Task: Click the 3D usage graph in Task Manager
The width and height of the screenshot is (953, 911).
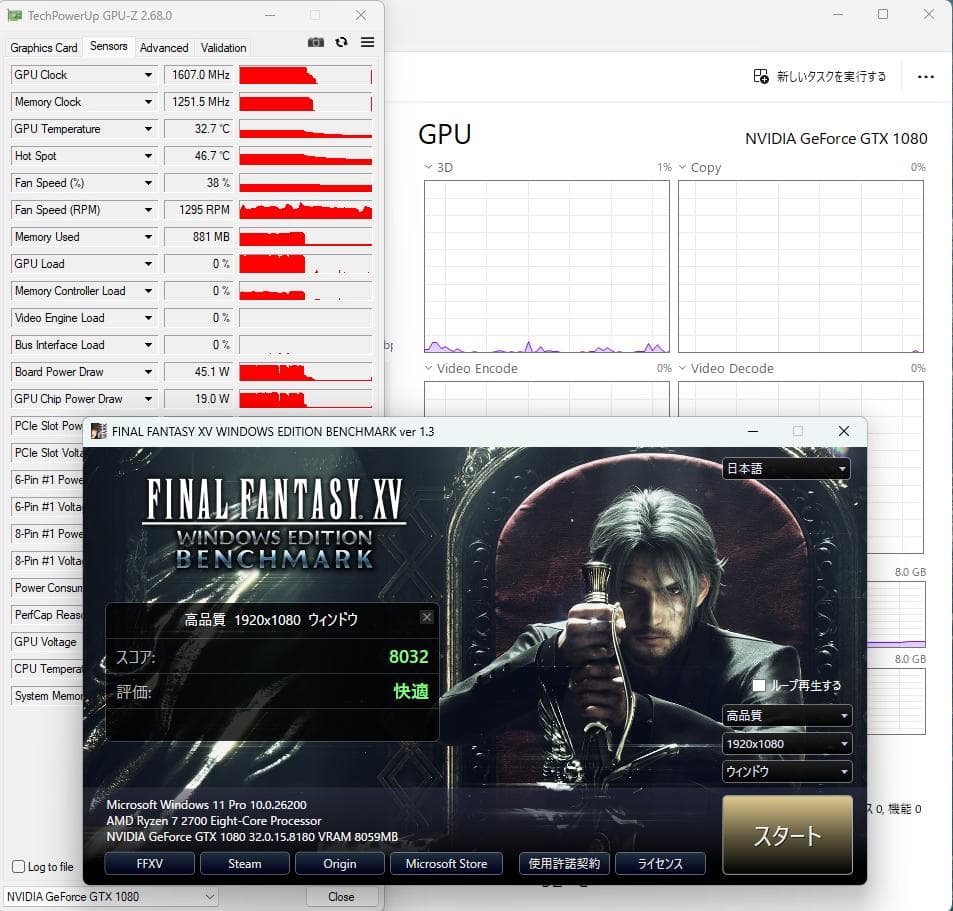Action: point(547,266)
